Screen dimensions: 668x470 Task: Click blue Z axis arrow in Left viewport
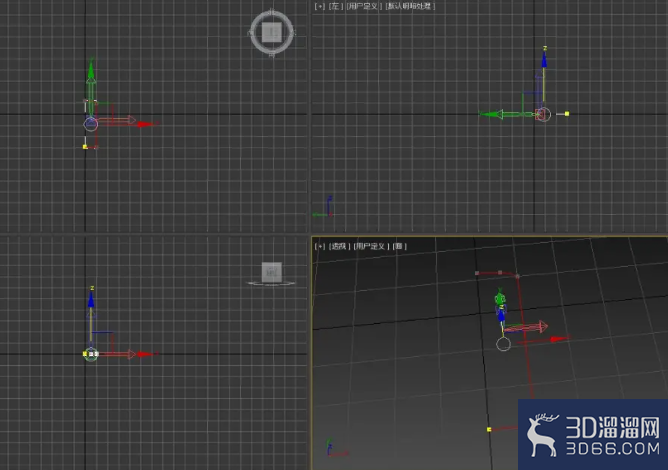point(544,60)
